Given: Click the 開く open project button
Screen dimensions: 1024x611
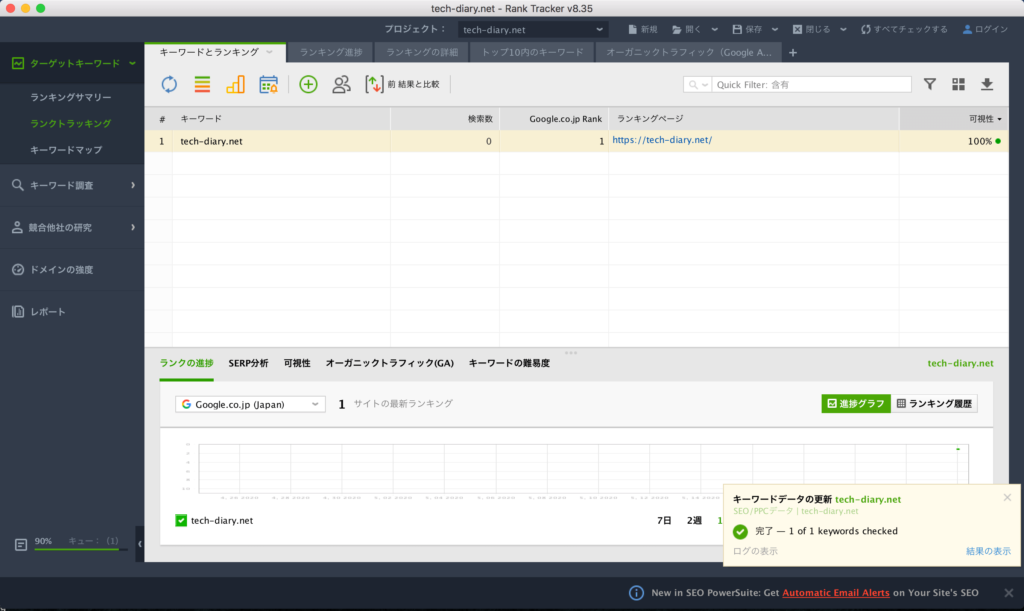Looking at the screenshot, I should coord(686,29).
